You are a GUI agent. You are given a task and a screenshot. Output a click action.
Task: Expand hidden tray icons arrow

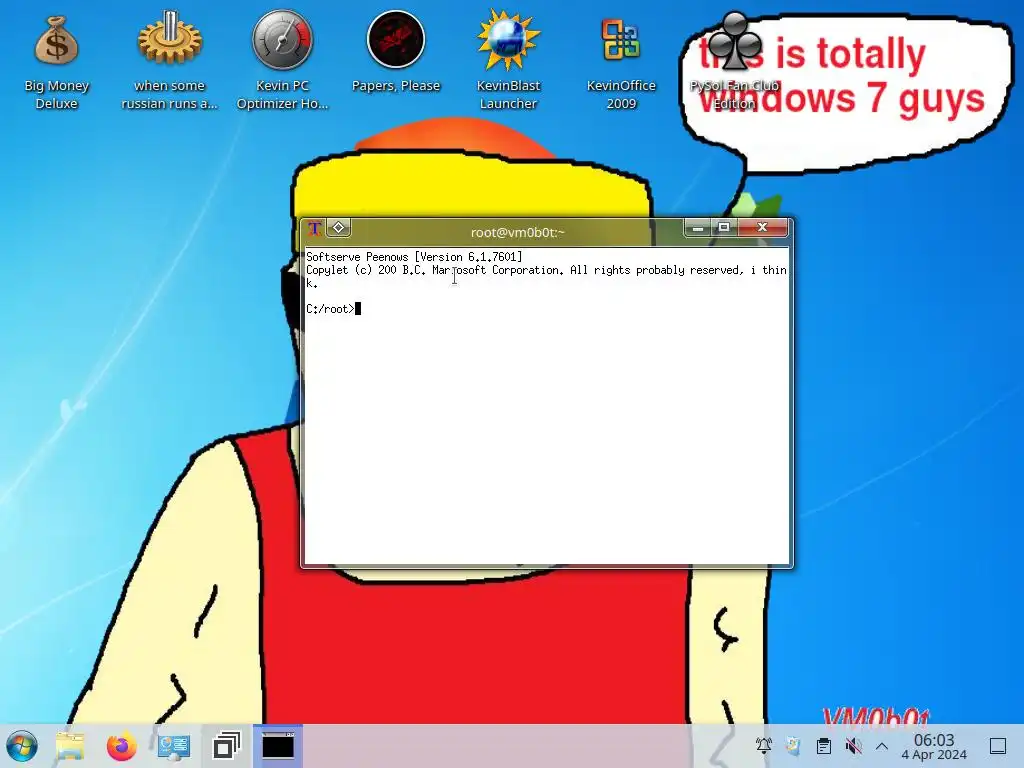[x=882, y=745]
